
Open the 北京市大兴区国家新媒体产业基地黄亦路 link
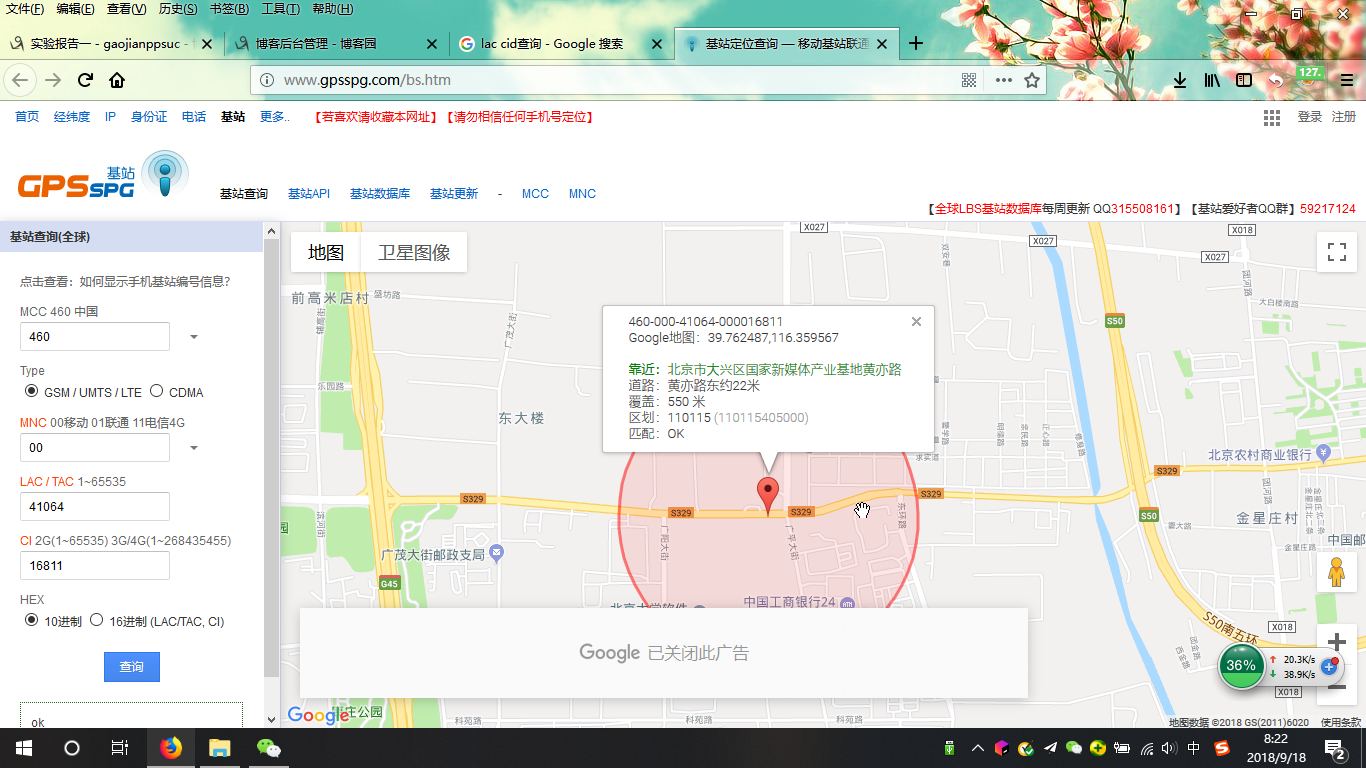pos(785,370)
